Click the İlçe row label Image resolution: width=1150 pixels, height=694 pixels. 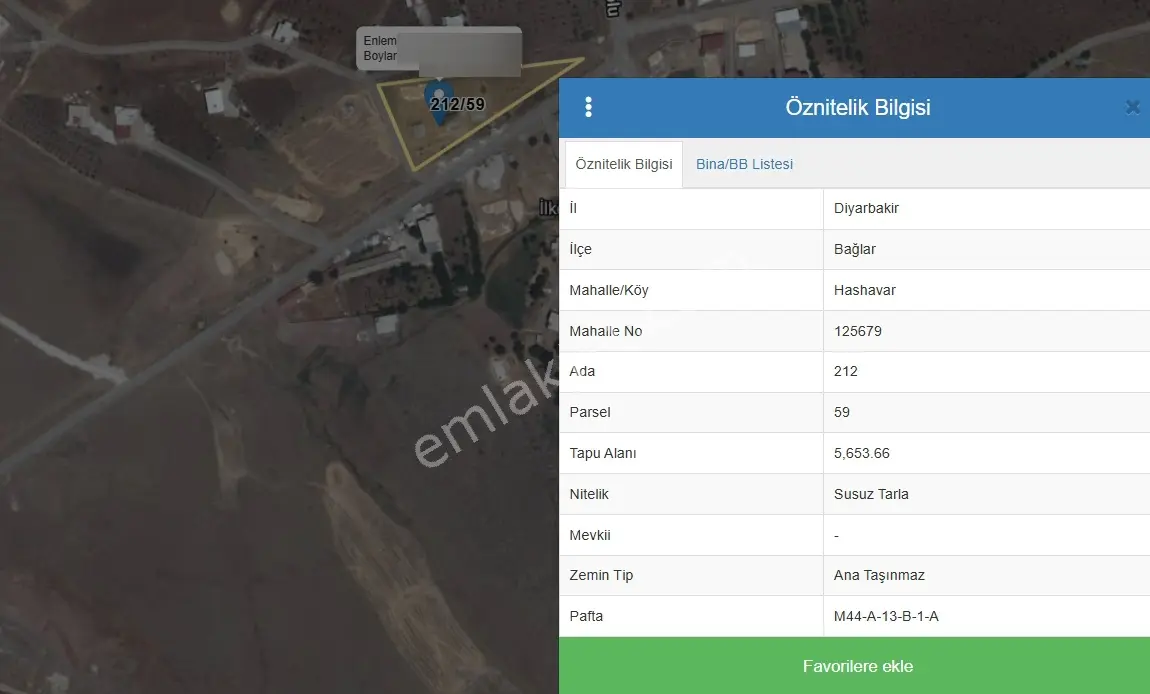pyautogui.click(x=580, y=249)
